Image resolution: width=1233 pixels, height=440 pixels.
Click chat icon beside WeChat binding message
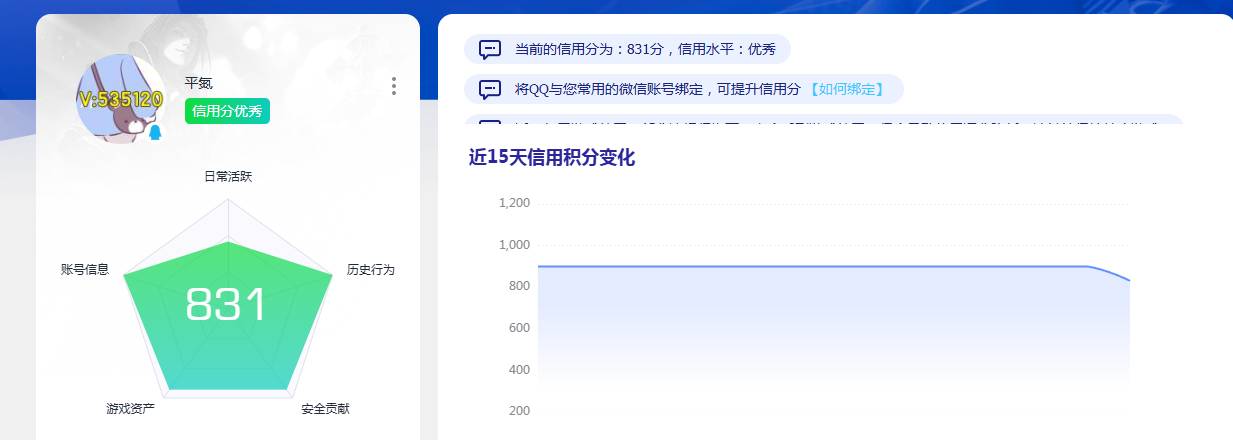tap(490, 89)
